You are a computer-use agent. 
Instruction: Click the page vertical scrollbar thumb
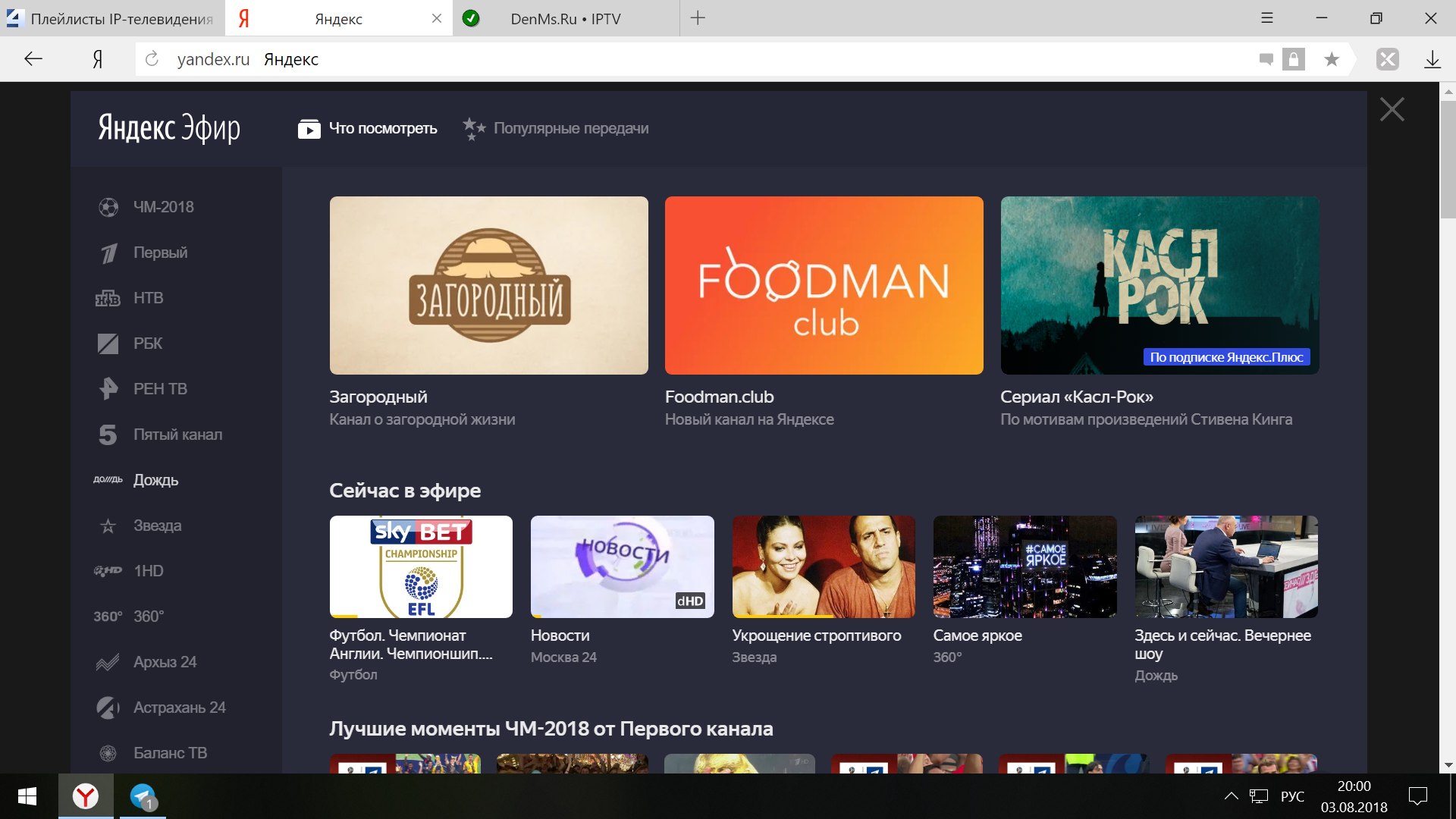[1448, 159]
